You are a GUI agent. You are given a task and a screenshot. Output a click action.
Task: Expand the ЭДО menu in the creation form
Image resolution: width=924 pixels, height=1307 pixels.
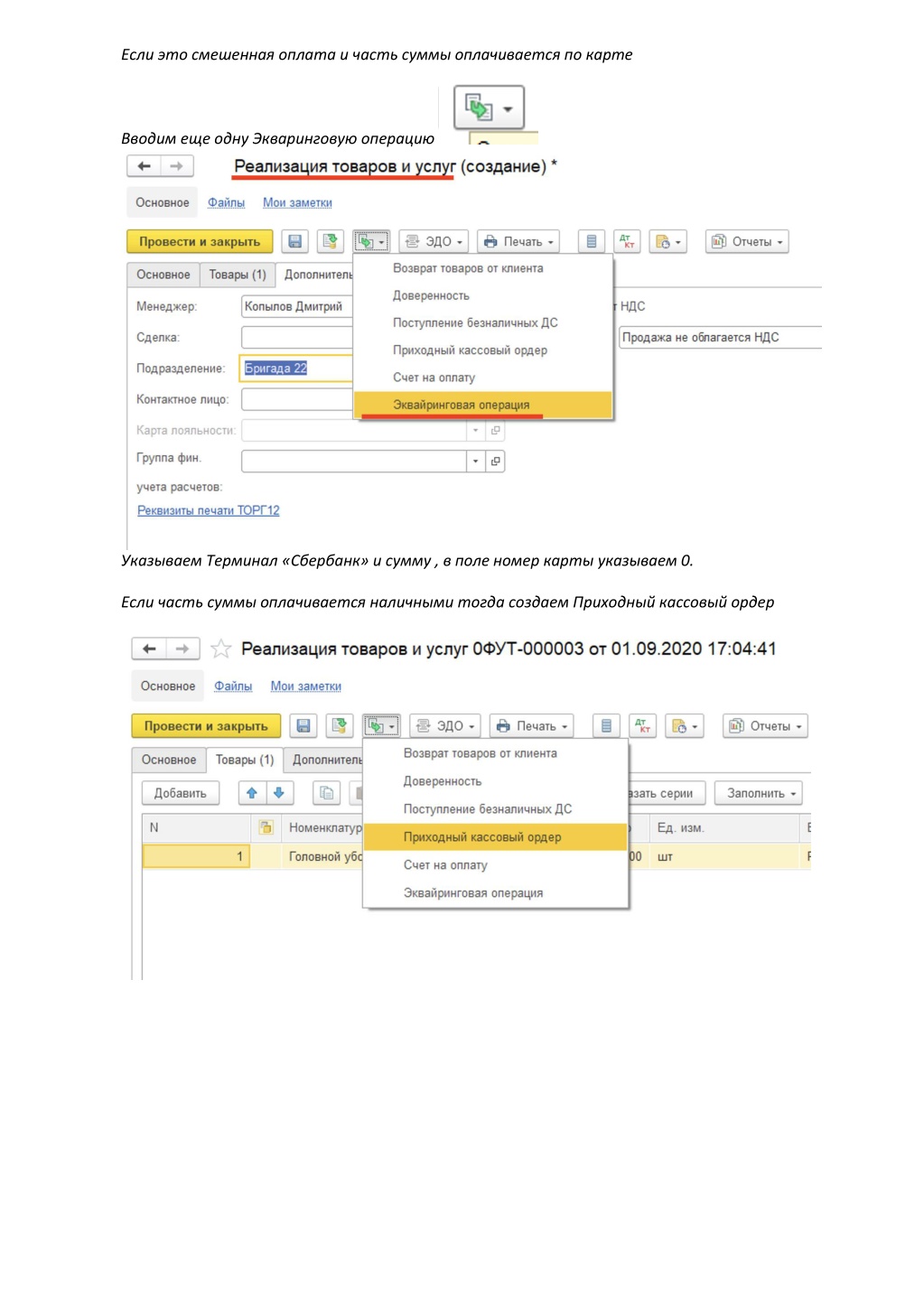point(434,241)
